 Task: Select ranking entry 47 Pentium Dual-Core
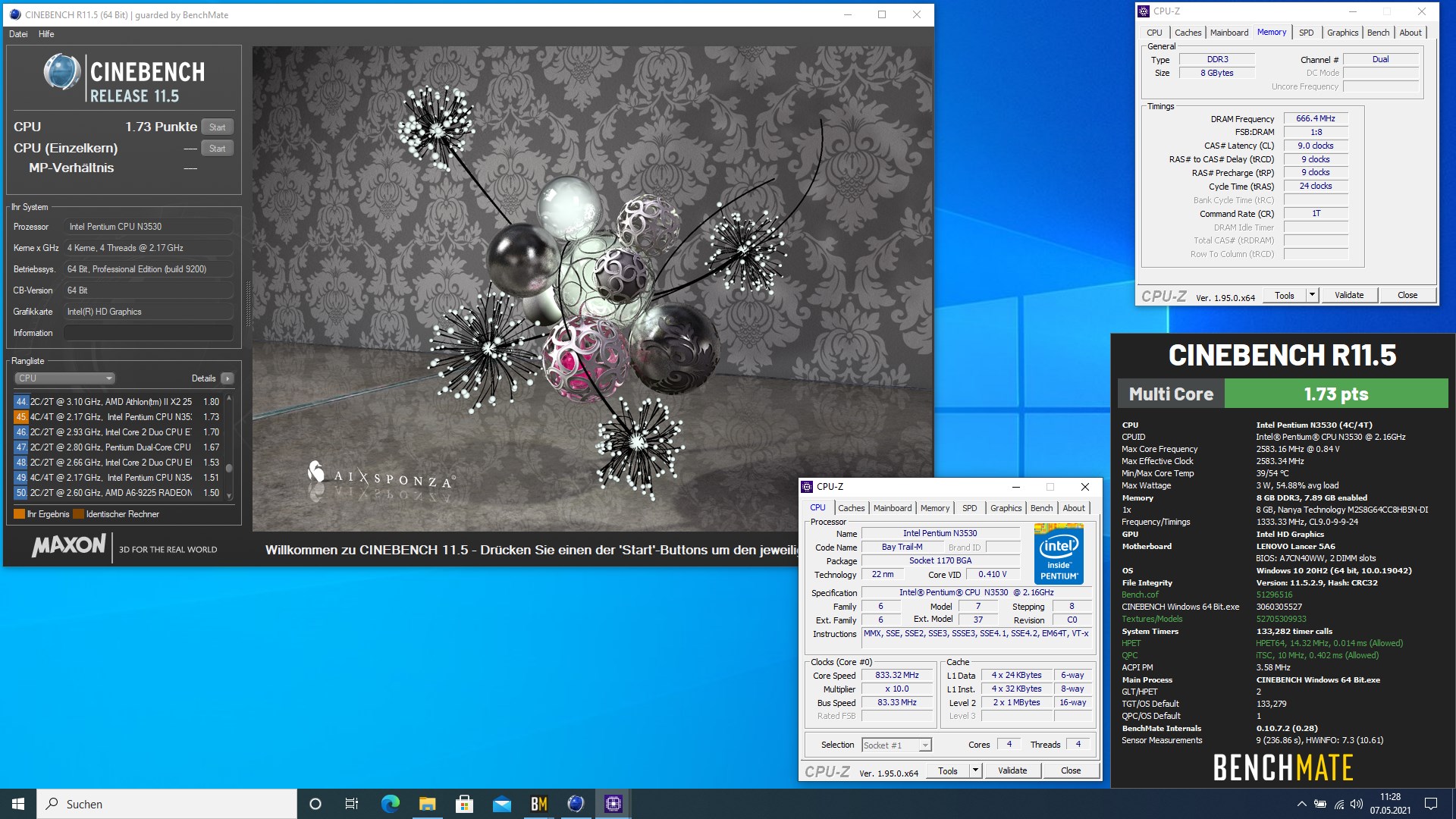(117, 447)
